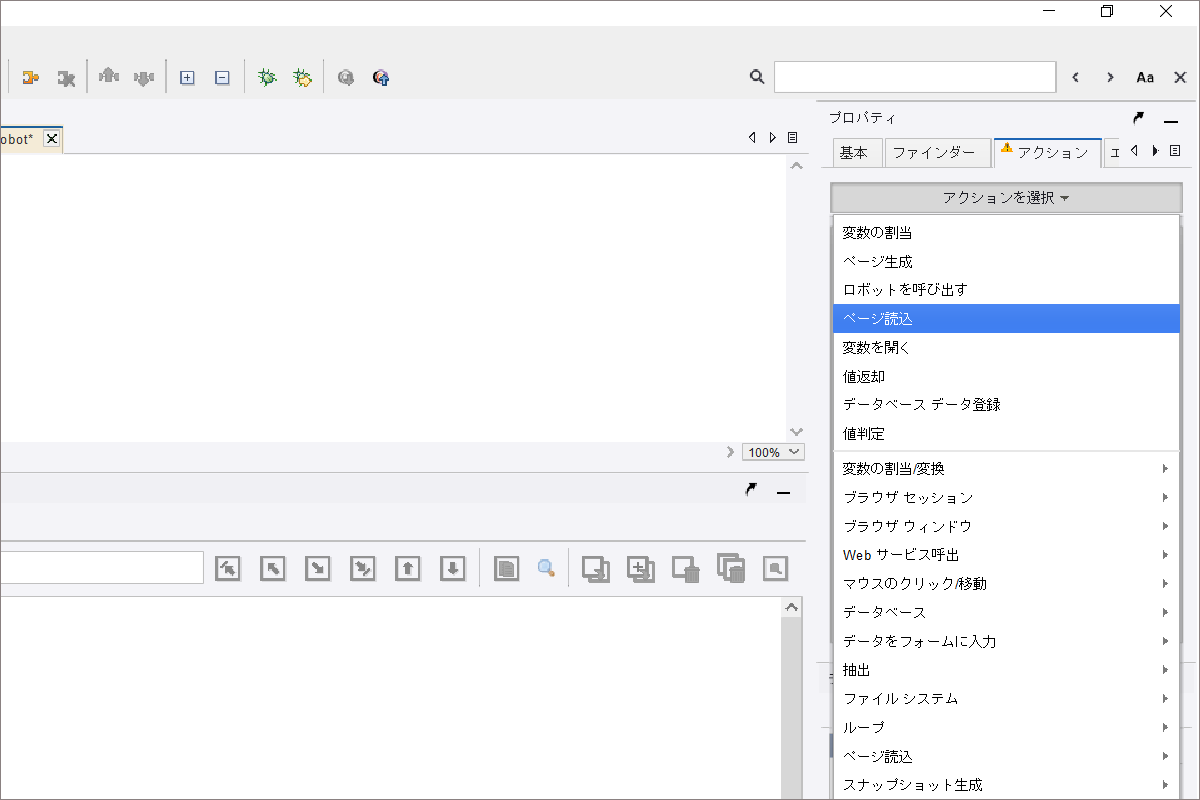Minimize the lower panel

783,491
